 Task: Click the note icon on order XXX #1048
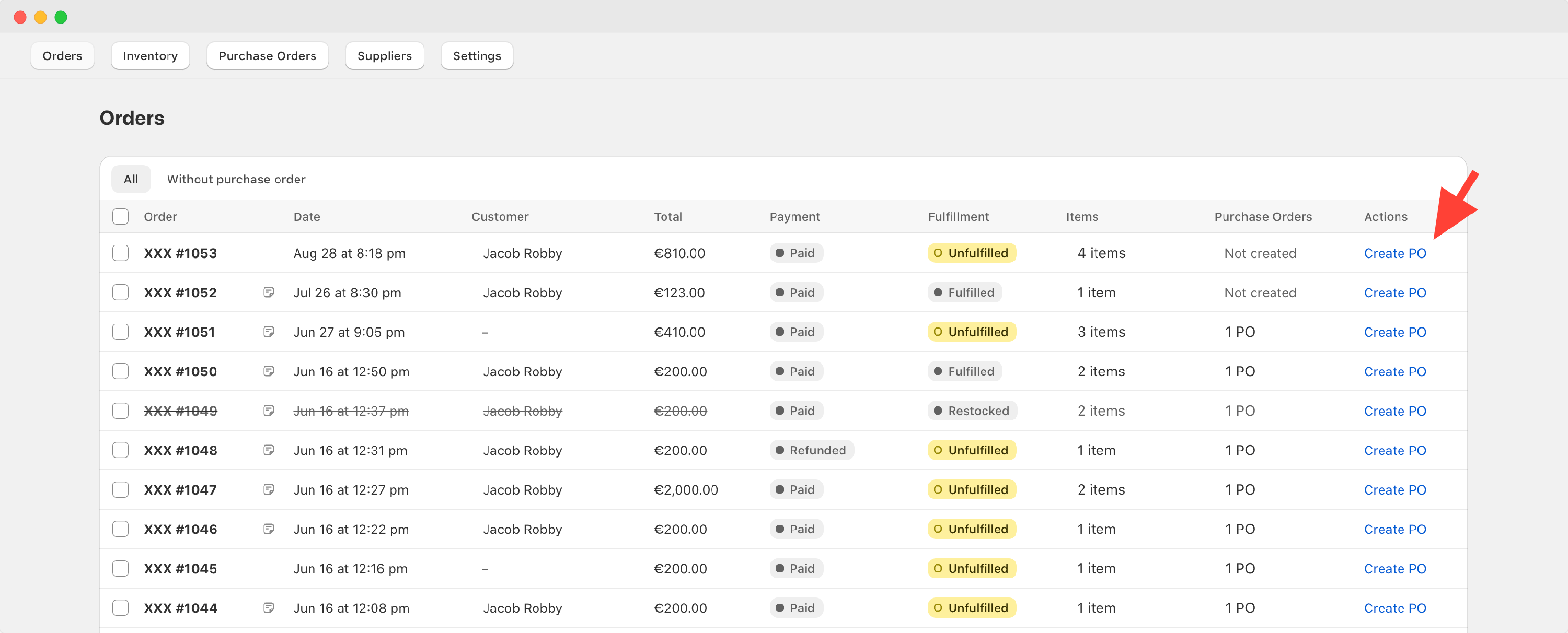(269, 450)
